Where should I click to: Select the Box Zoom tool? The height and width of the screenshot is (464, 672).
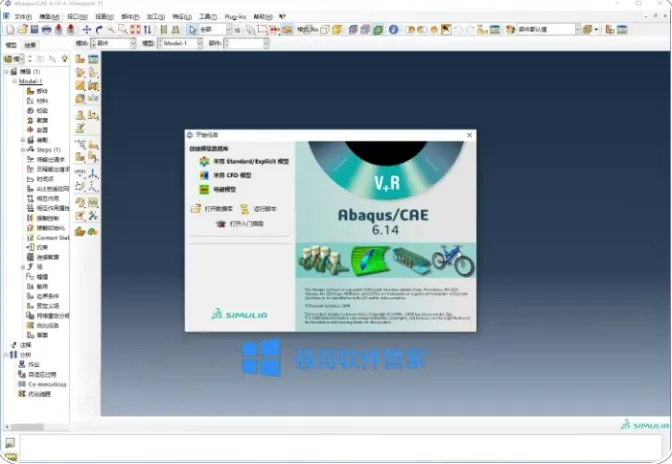click(123, 30)
